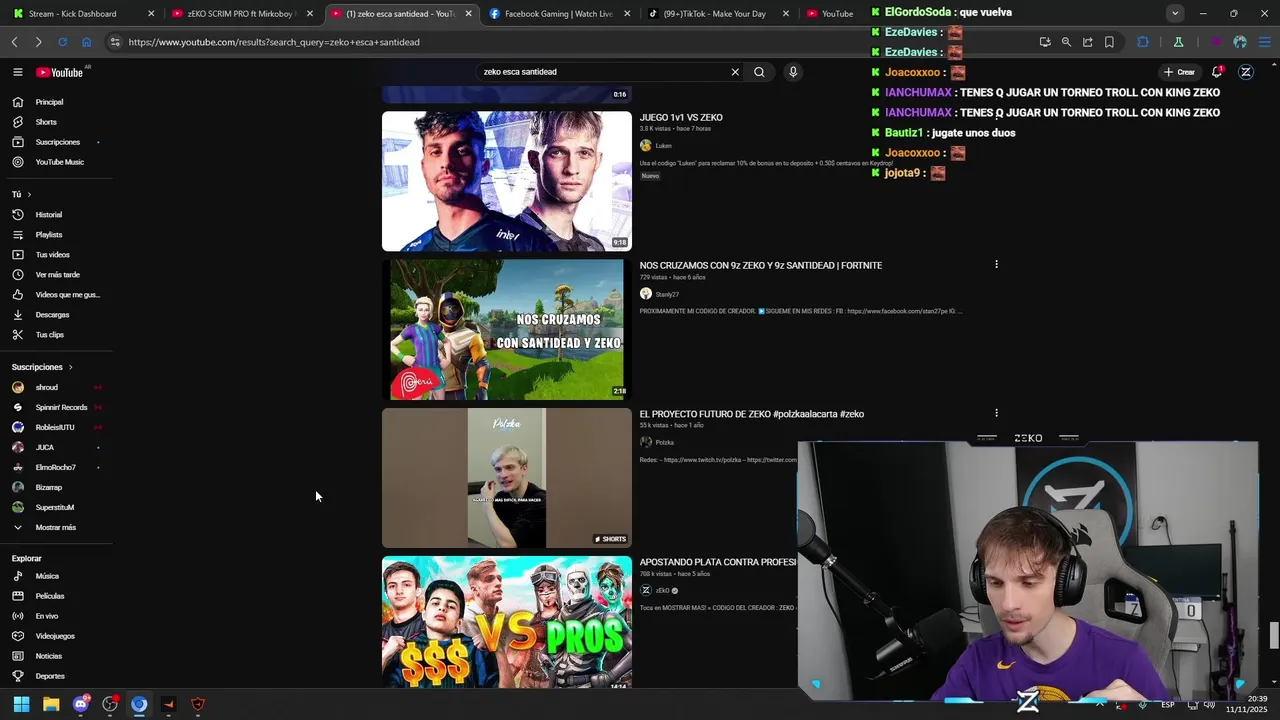
Task: Open ElmoRocho7 subscription
Action: (x=56, y=467)
